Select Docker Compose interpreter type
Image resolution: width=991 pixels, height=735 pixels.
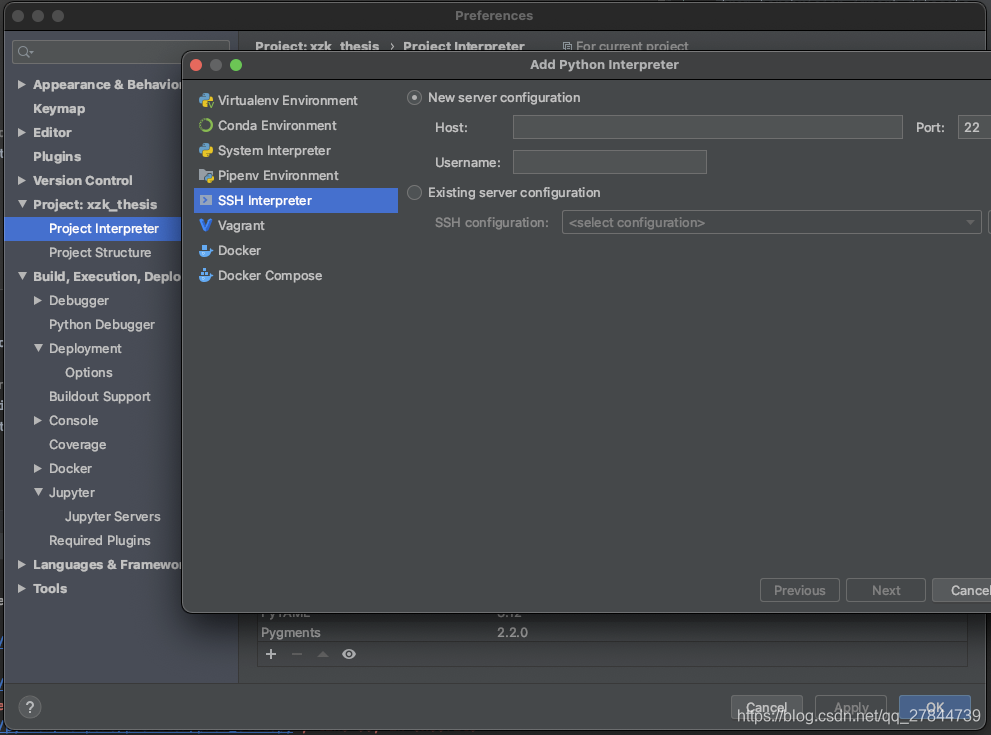(296, 276)
